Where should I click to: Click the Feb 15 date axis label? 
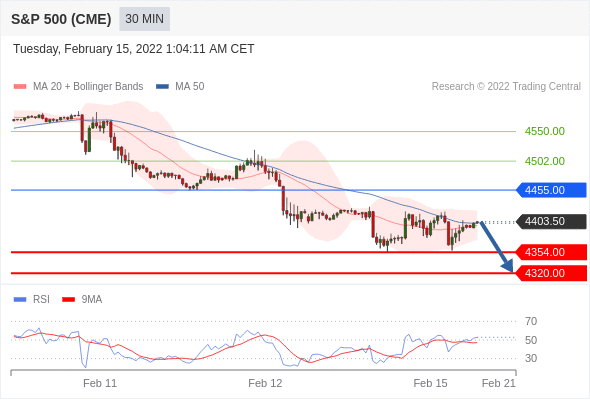(430, 383)
